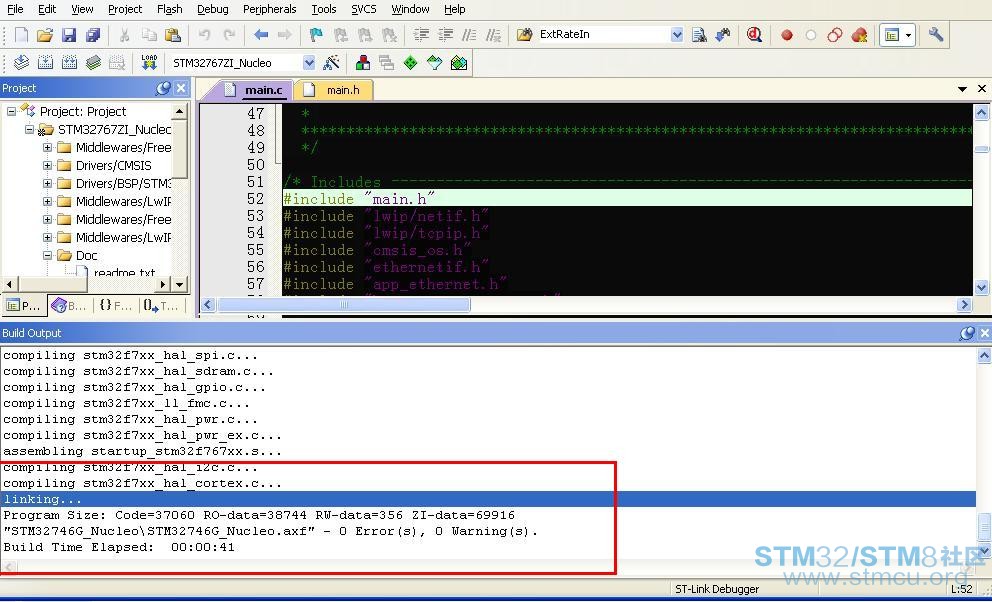The image size is (992, 602).
Task: Translate current file icon
Action: [x=21, y=63]
